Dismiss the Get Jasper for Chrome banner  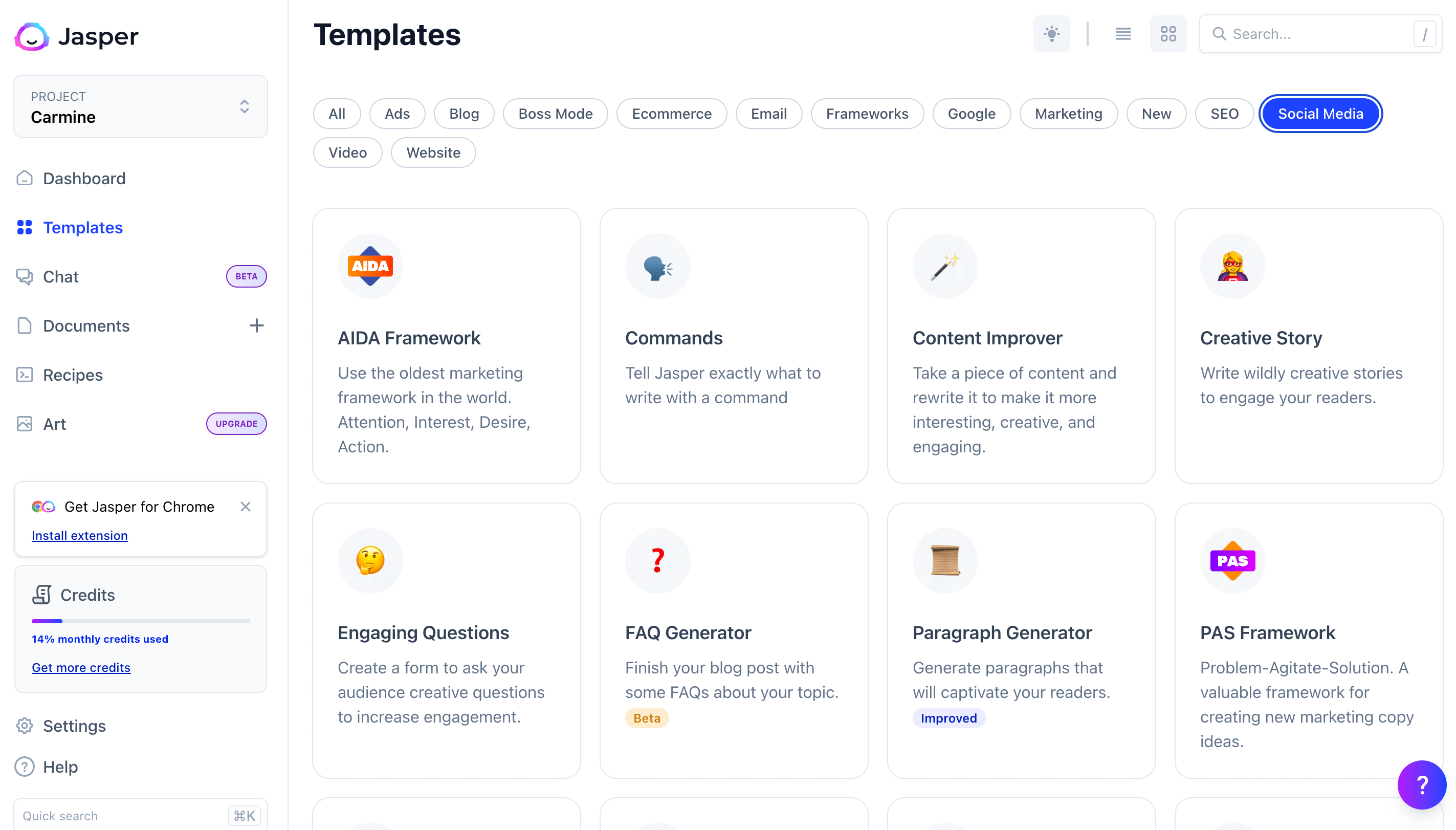(x=246, y=507)
